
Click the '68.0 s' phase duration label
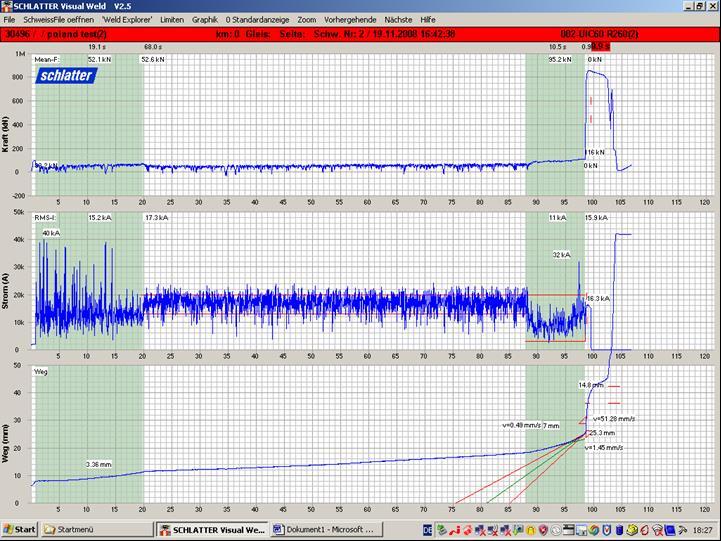[x=153, y=47]
